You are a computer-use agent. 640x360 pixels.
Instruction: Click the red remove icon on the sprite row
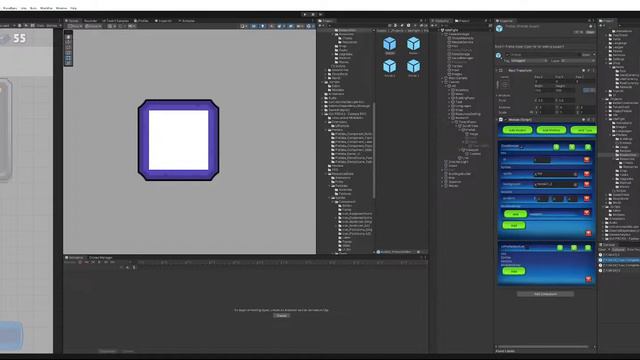pos(587,174)
